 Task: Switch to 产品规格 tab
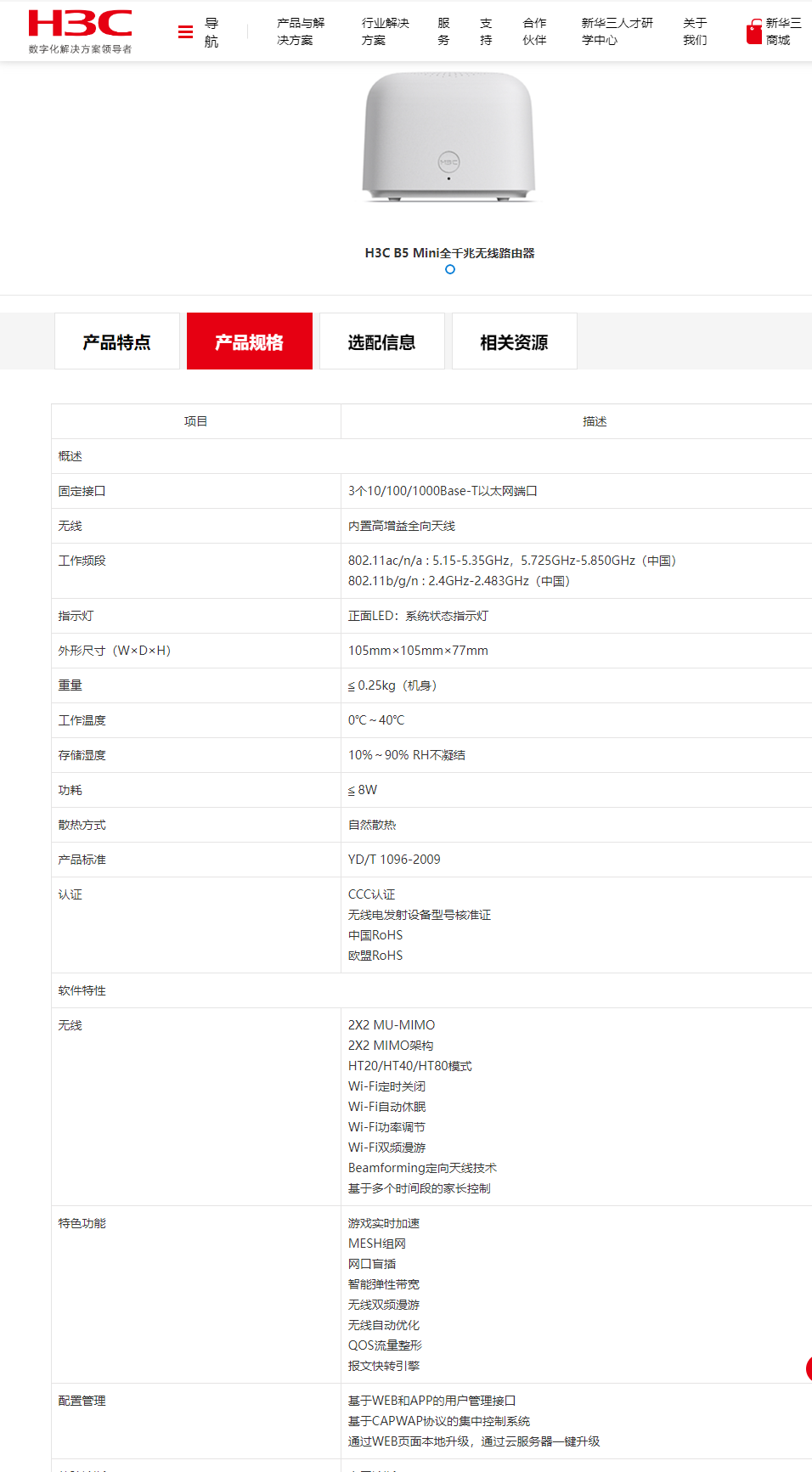[250, 341]
